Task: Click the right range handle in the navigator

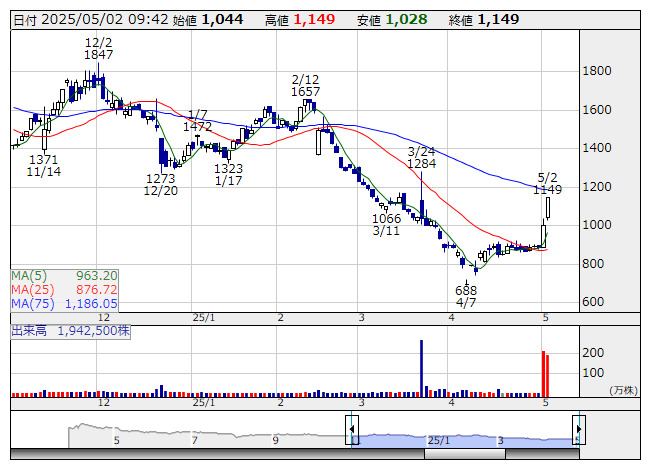Action: point(577,429)
